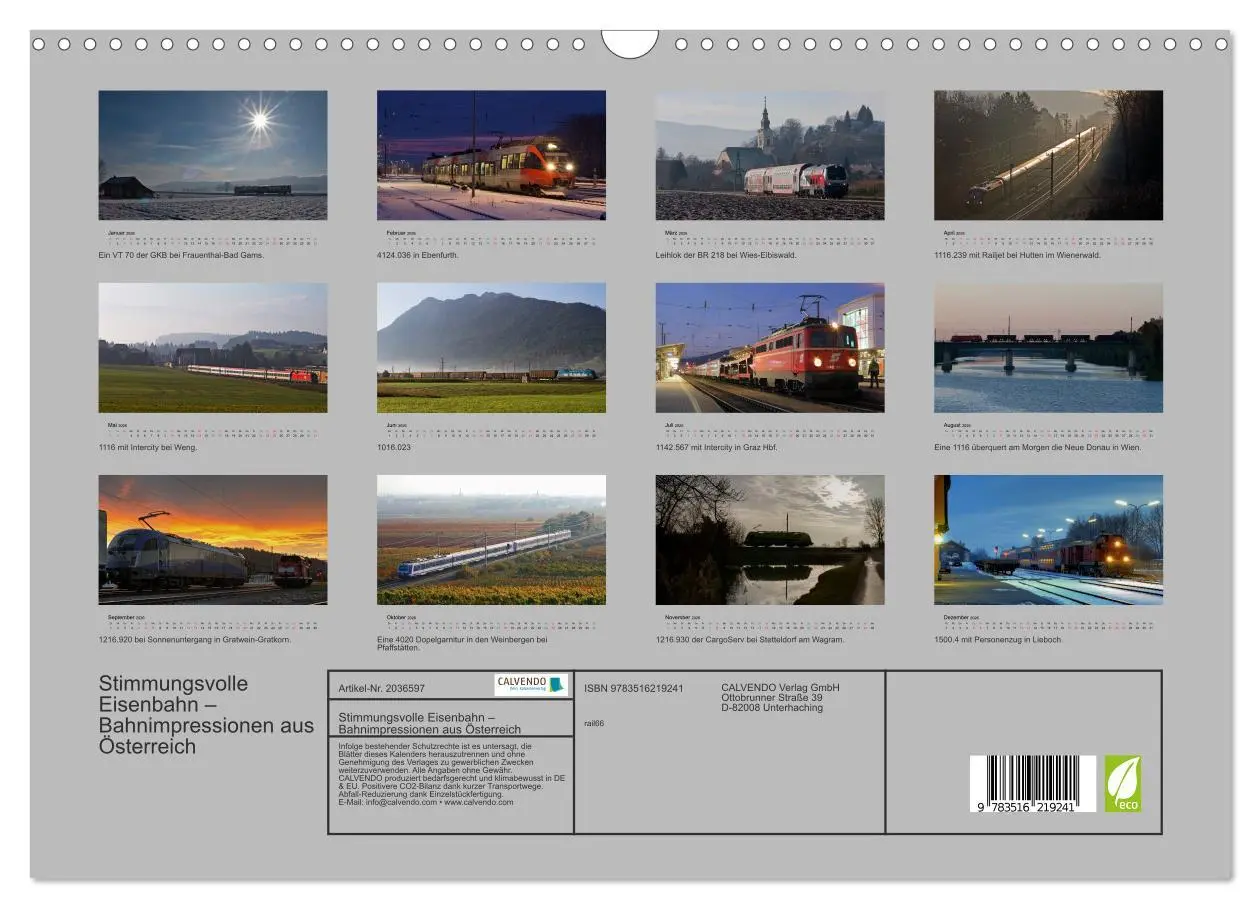Click the CALVENDO logo beside Artikel-Nr.
The width and height of the screenshot is (1260, 908).
click(x=531, y=684)
